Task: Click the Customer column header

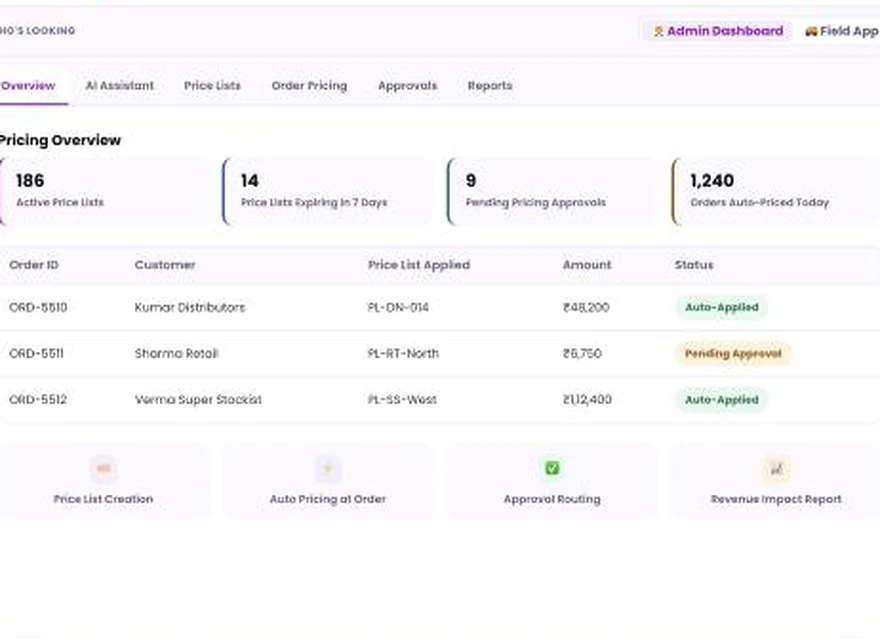Action: pyautogui.click(x=165, y=265)
